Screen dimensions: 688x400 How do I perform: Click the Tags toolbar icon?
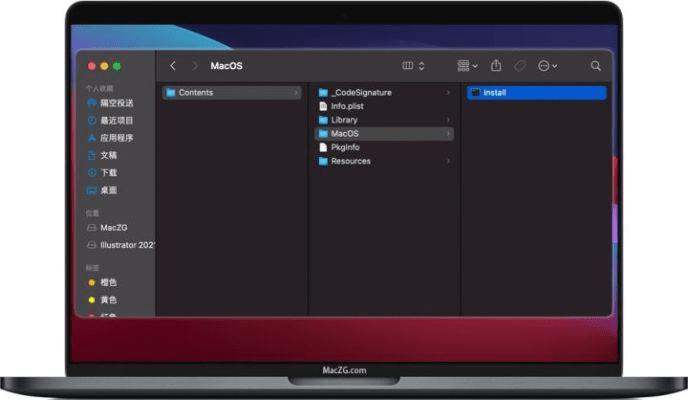[520, 66]
